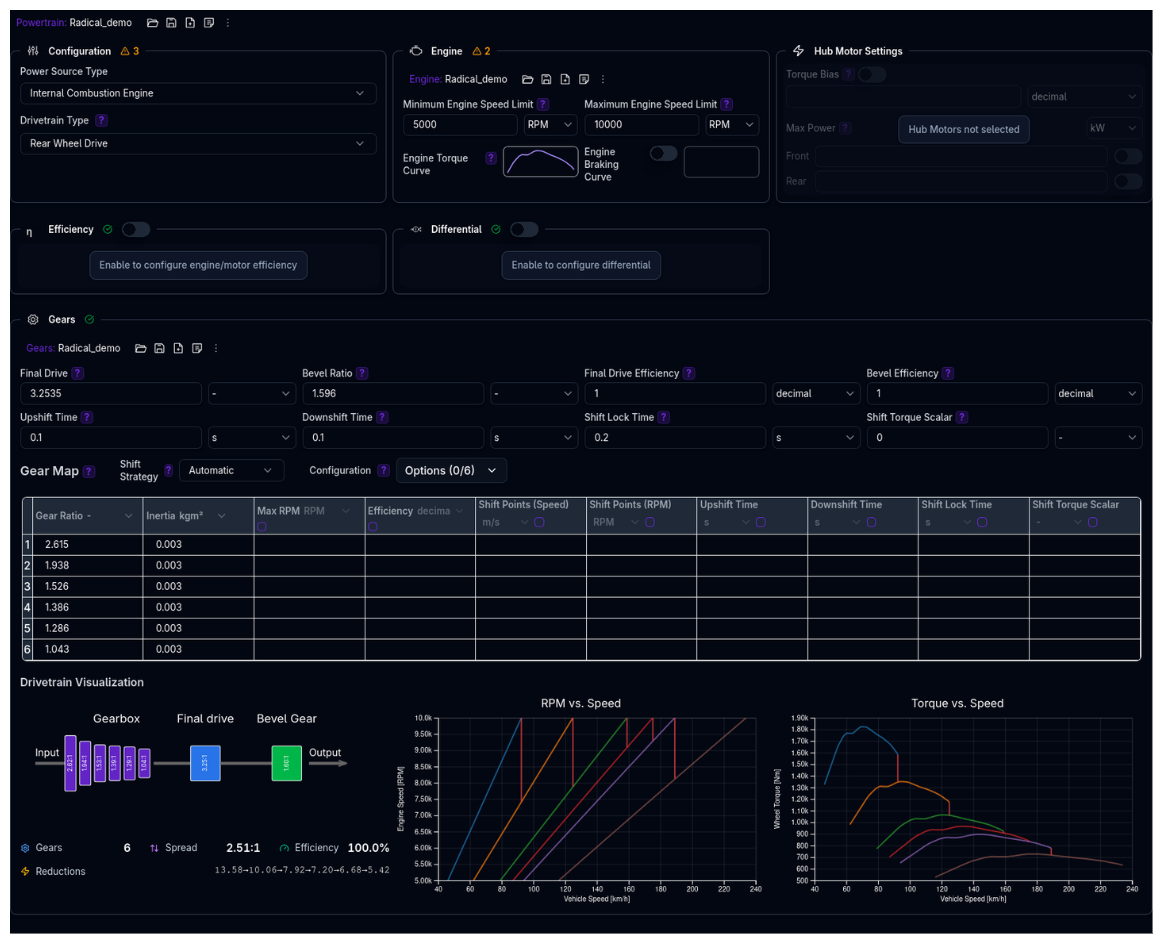Click the Enable to configure differential button
Viewport: 1162px width, 943px height.
pos(581,265)
